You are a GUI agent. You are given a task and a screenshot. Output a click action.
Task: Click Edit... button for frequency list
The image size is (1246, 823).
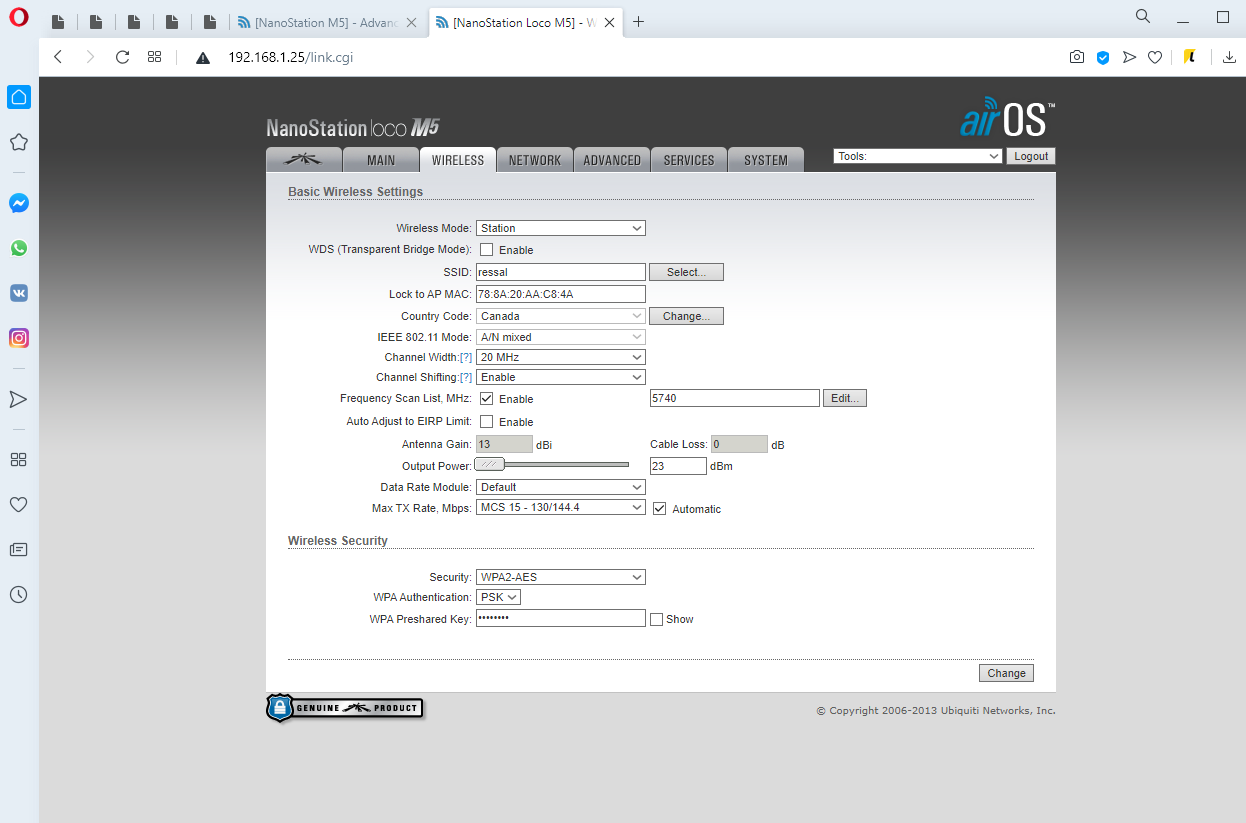[845, 398]
